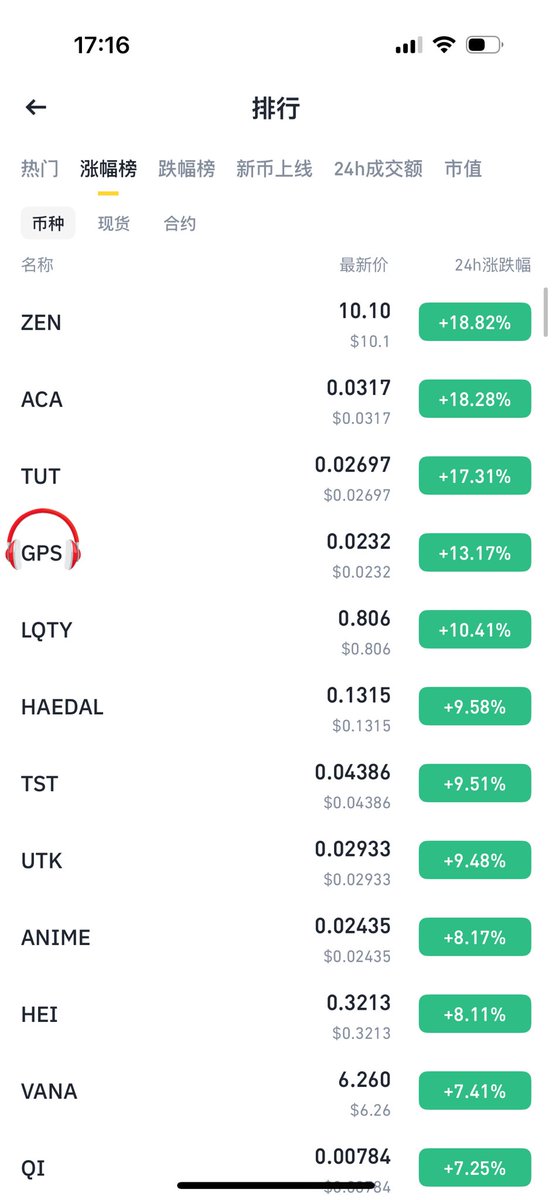Screen dimensions: 552x1200
Task: Sort by the 24h涨跌幅 column header
Action: click(x=492, y=265)
